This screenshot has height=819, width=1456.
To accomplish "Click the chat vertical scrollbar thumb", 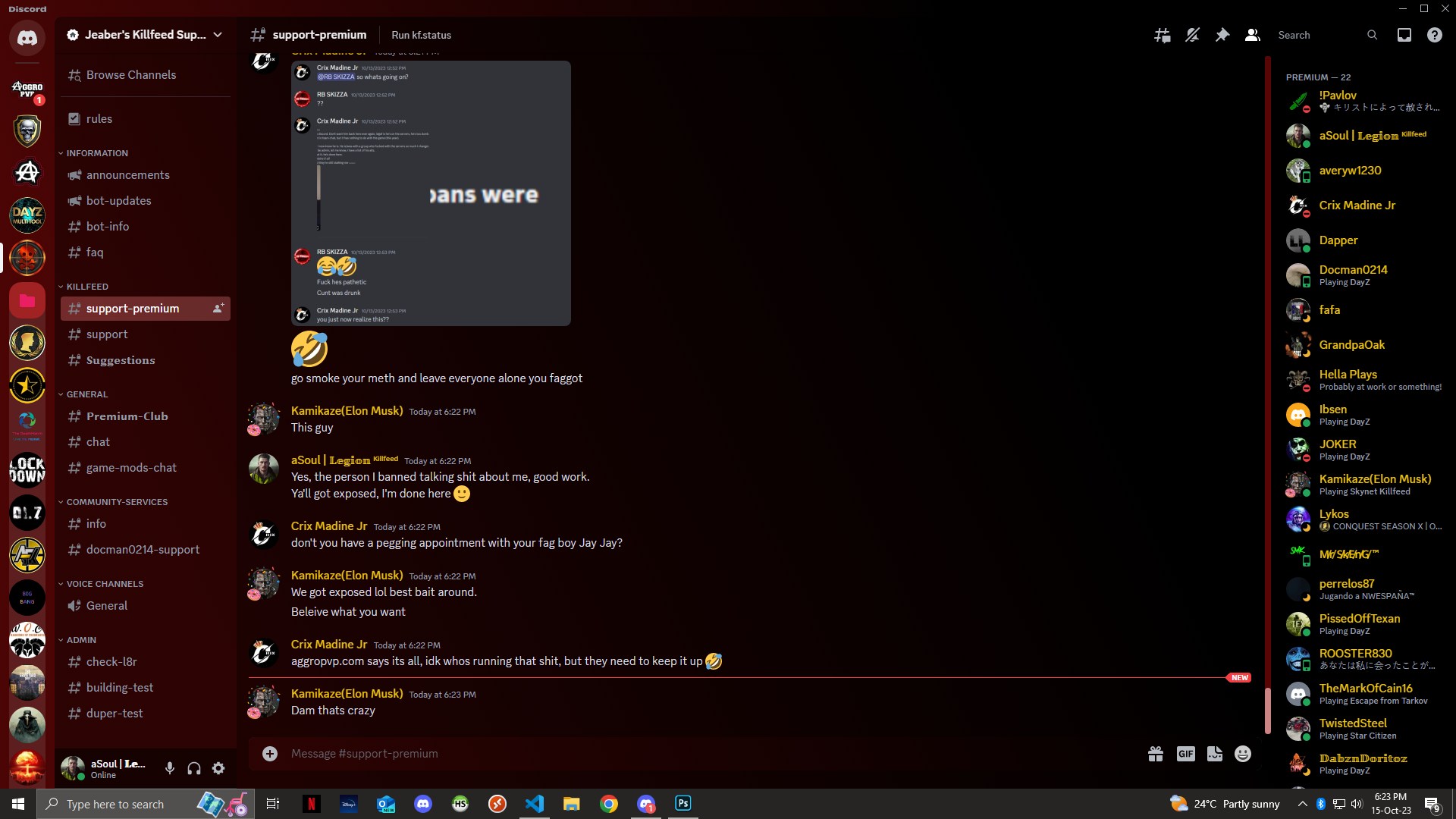I will [x=1267, y=711].
